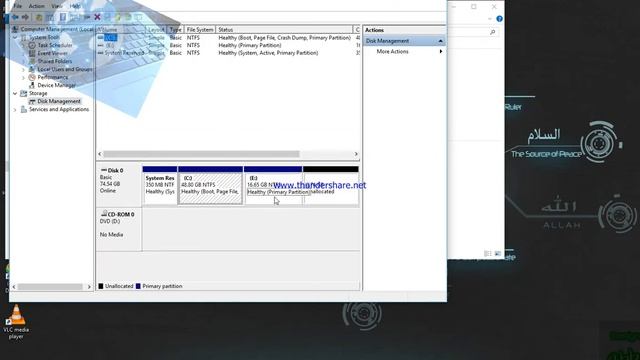The image size is (640, 360).
Task: Open the File menu
Action: click(x=17, y=6)
